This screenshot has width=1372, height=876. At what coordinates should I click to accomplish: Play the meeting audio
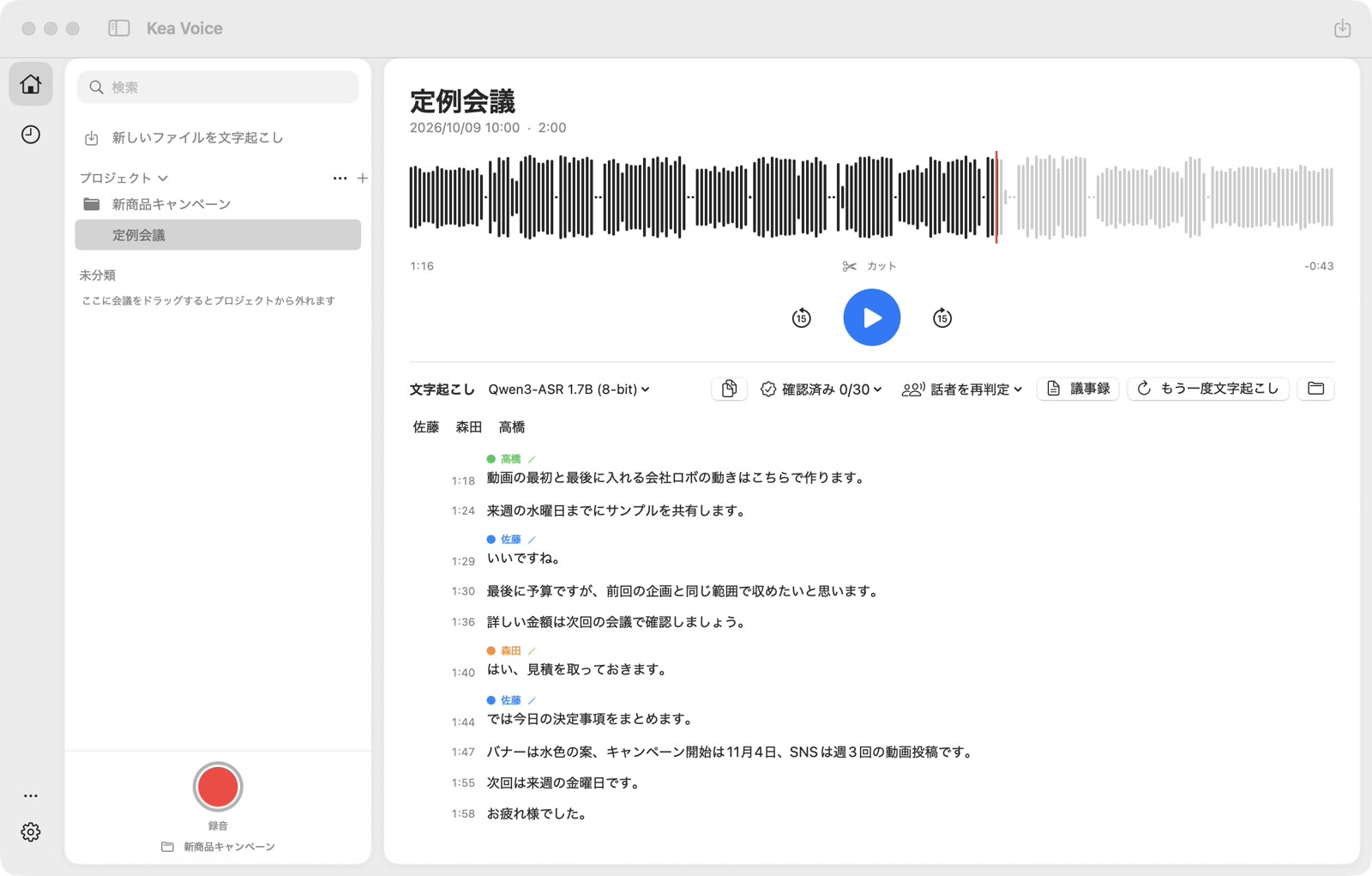pyautogui.click(x=871, y=317)
